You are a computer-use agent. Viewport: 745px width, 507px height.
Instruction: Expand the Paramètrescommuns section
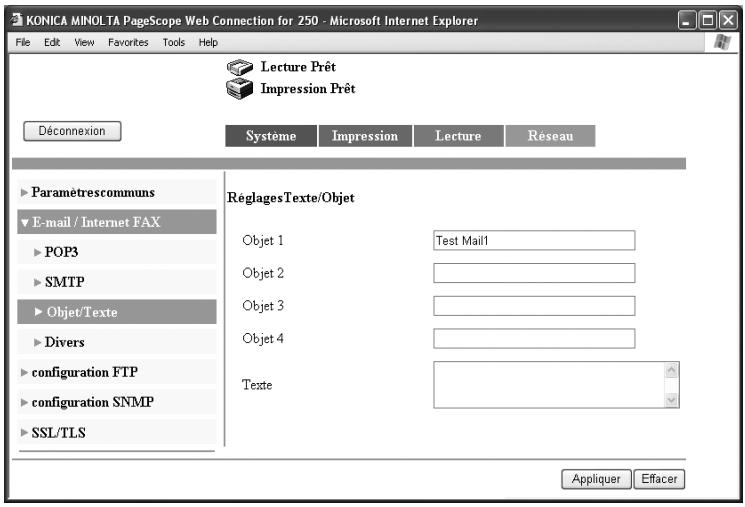click(x=116, y=192)
